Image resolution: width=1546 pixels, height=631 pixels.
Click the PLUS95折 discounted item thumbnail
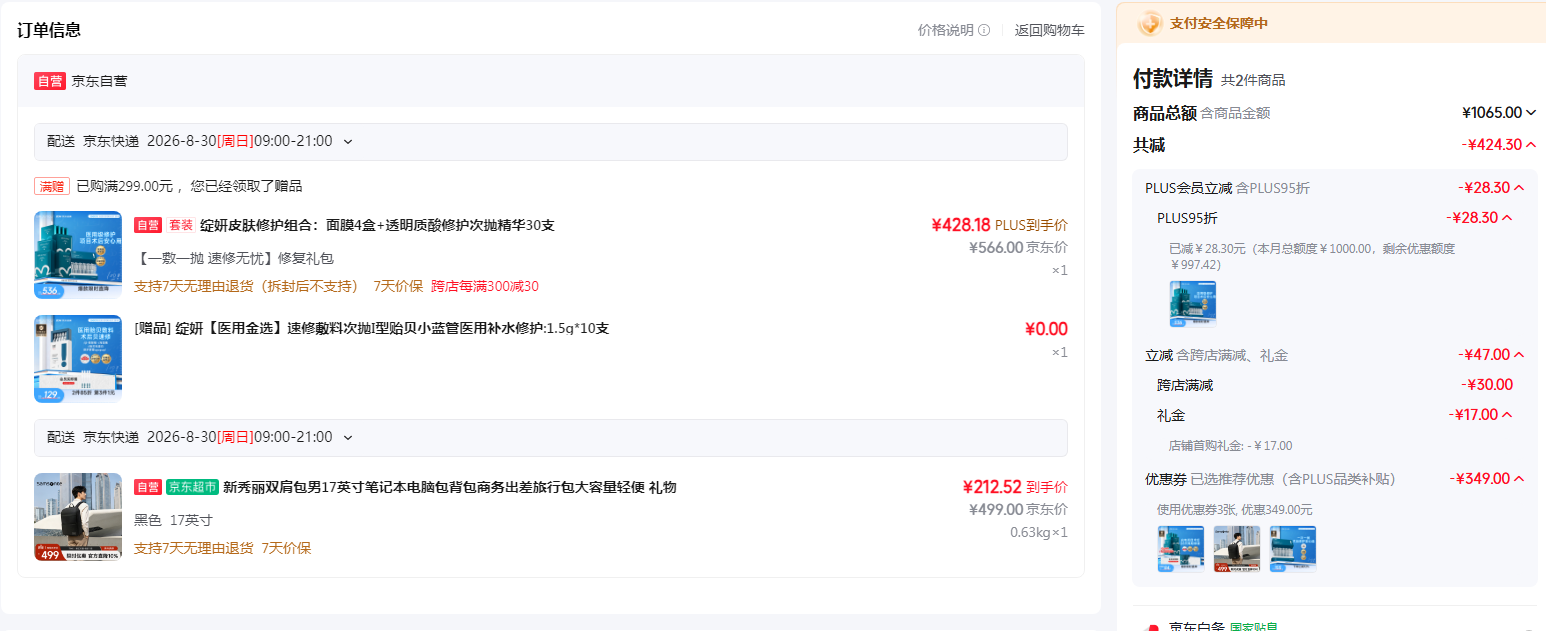pos(1193,305)
